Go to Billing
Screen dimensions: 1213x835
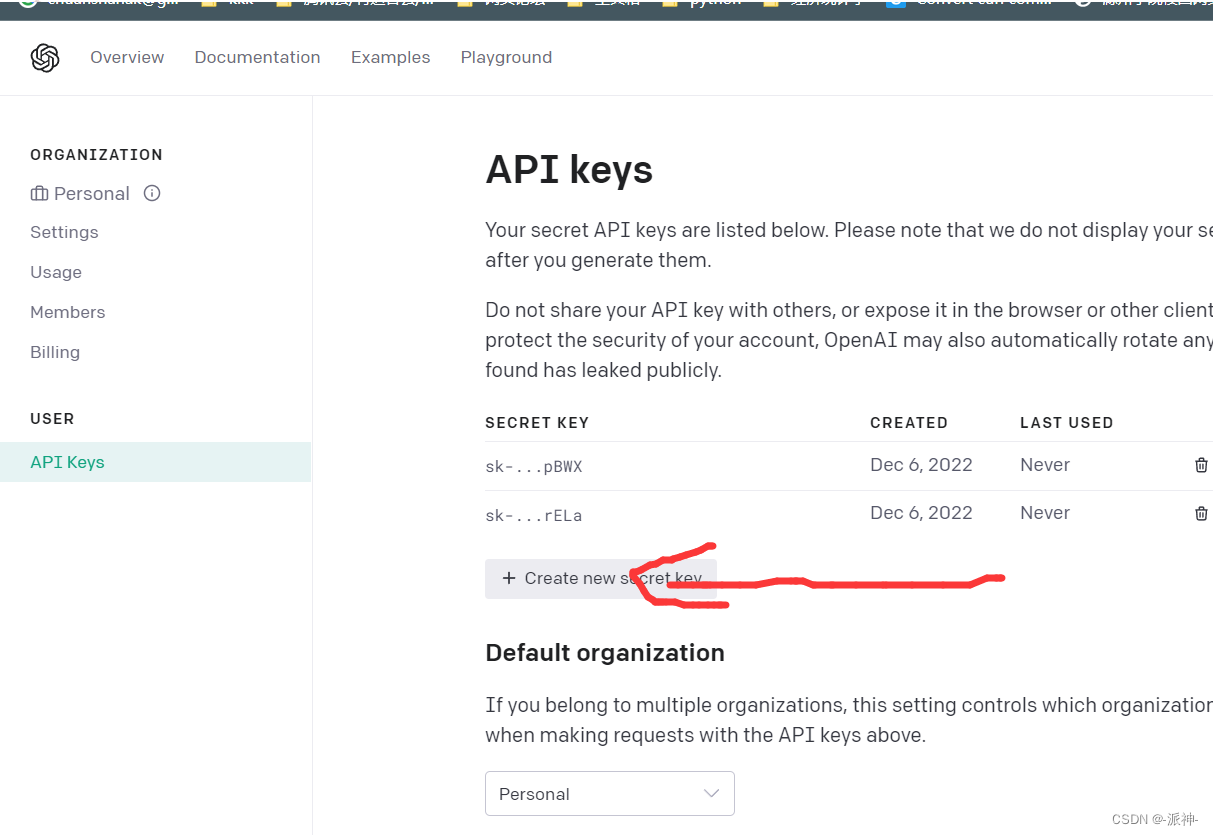click(55, 352)
